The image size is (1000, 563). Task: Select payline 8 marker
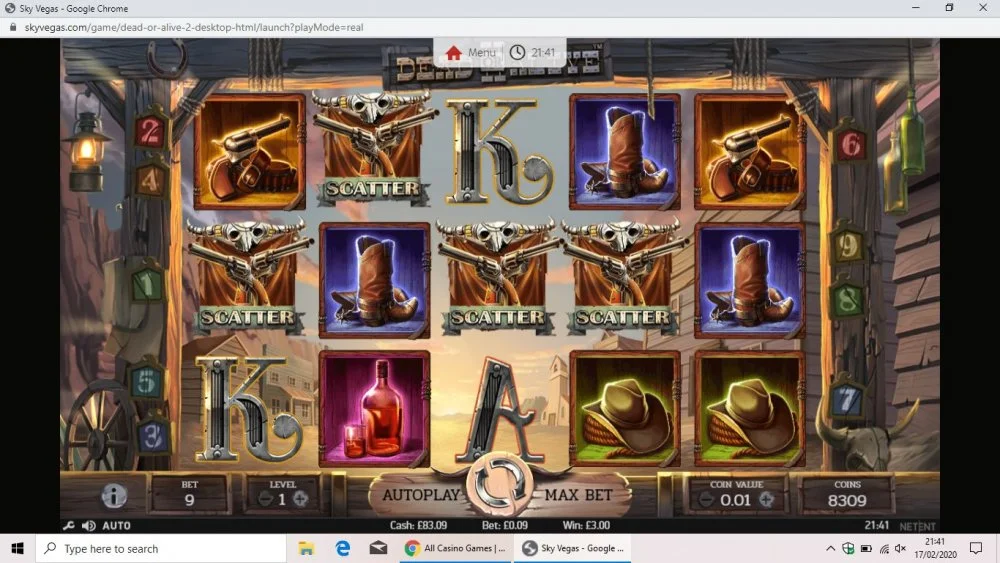847,298
